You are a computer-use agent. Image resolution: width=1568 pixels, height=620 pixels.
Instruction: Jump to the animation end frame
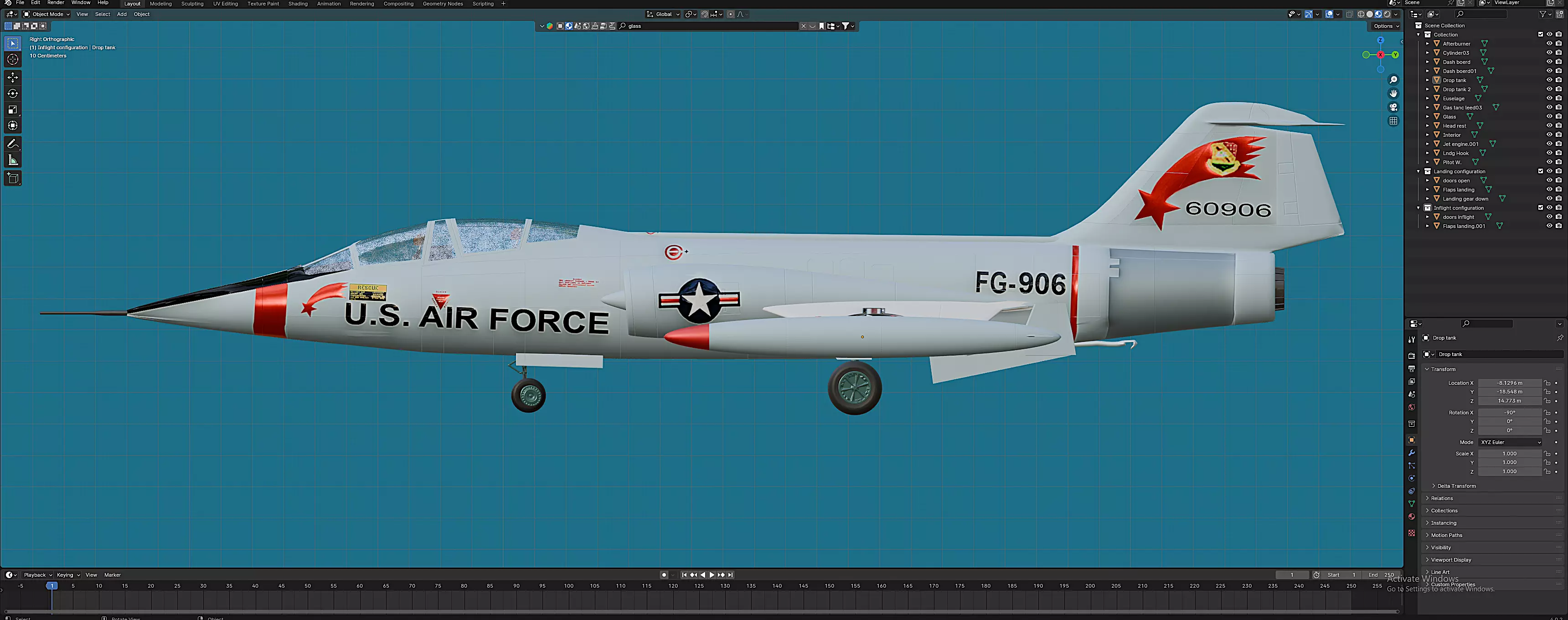(730, 575)
